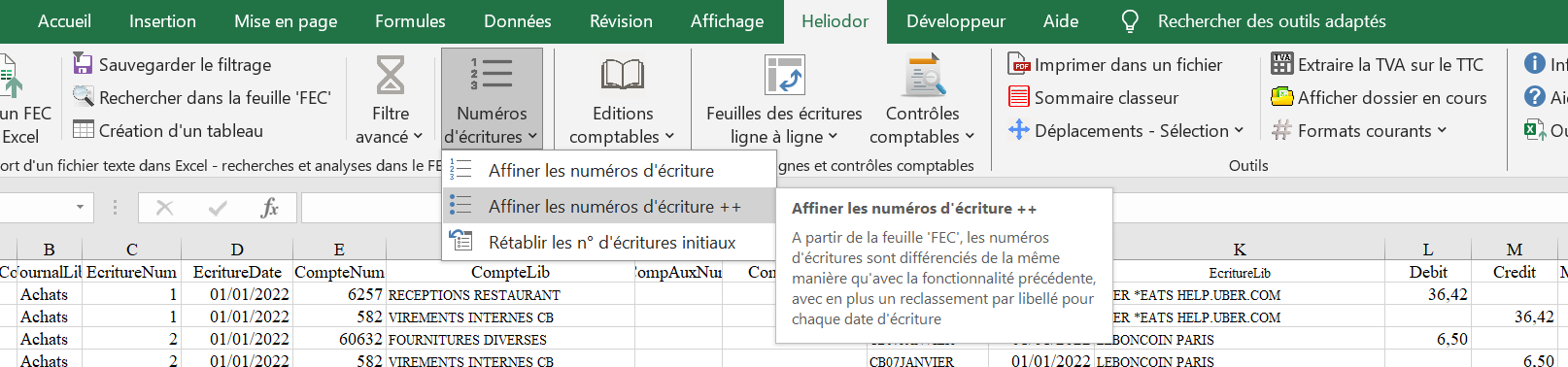Click the Insert Function fx button
The width and height of the screenshot is (1568, 367).
270,207
